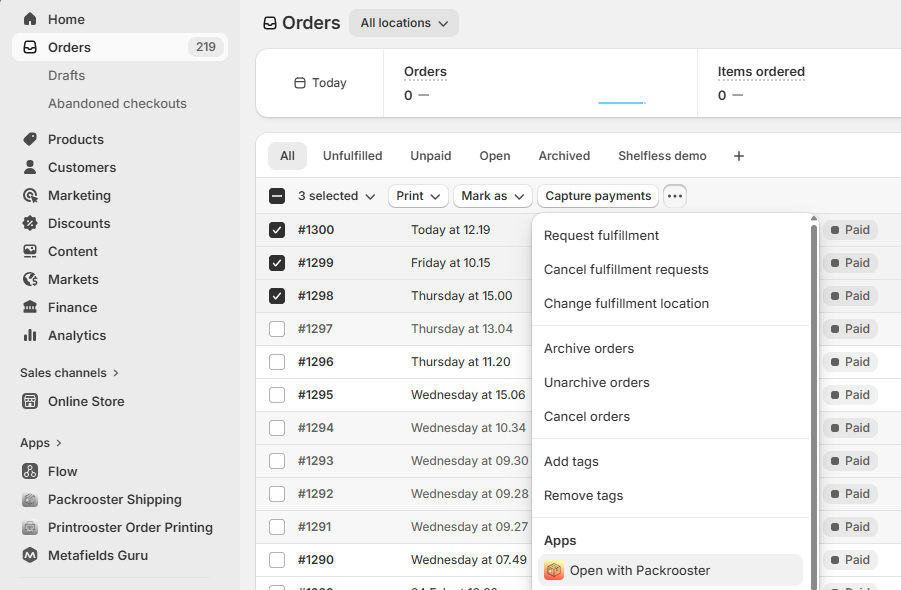Click the Discounts badge icon
The height and width of the screenshot is (590, 901).
(x=30, y=223)
